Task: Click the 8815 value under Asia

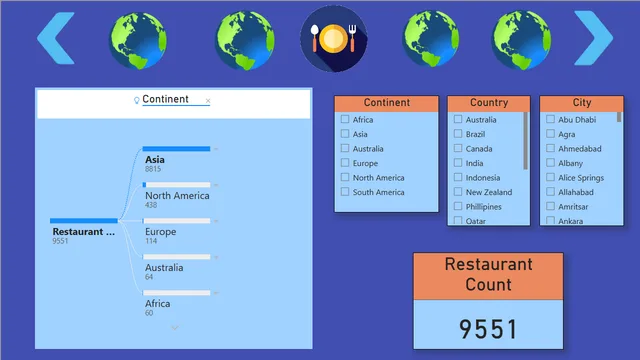Action: pos(153,169)
